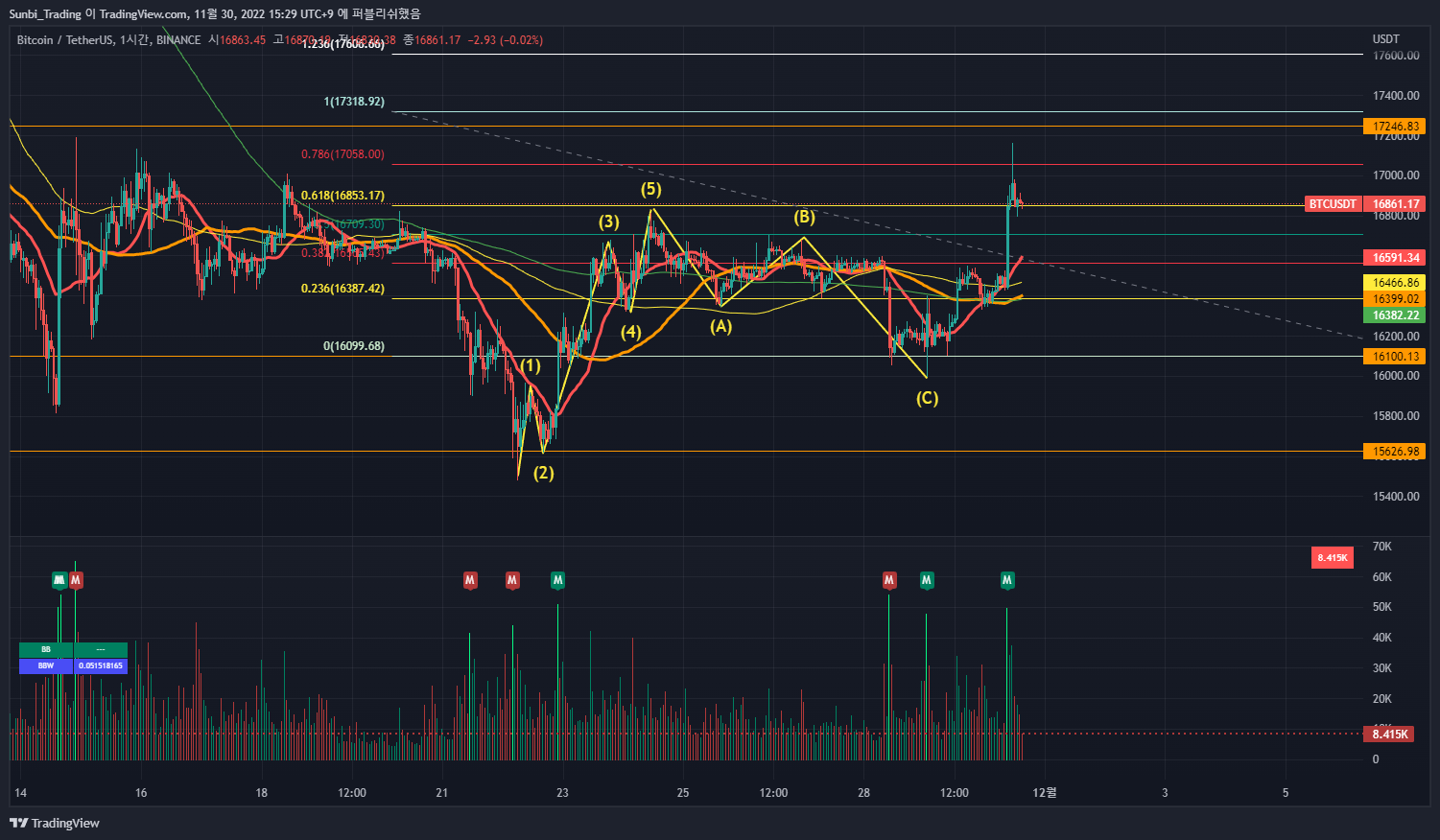Click the red −2.93 (−0.02%) change value
The image size is (1440, 840).
(x=506, y=40)
